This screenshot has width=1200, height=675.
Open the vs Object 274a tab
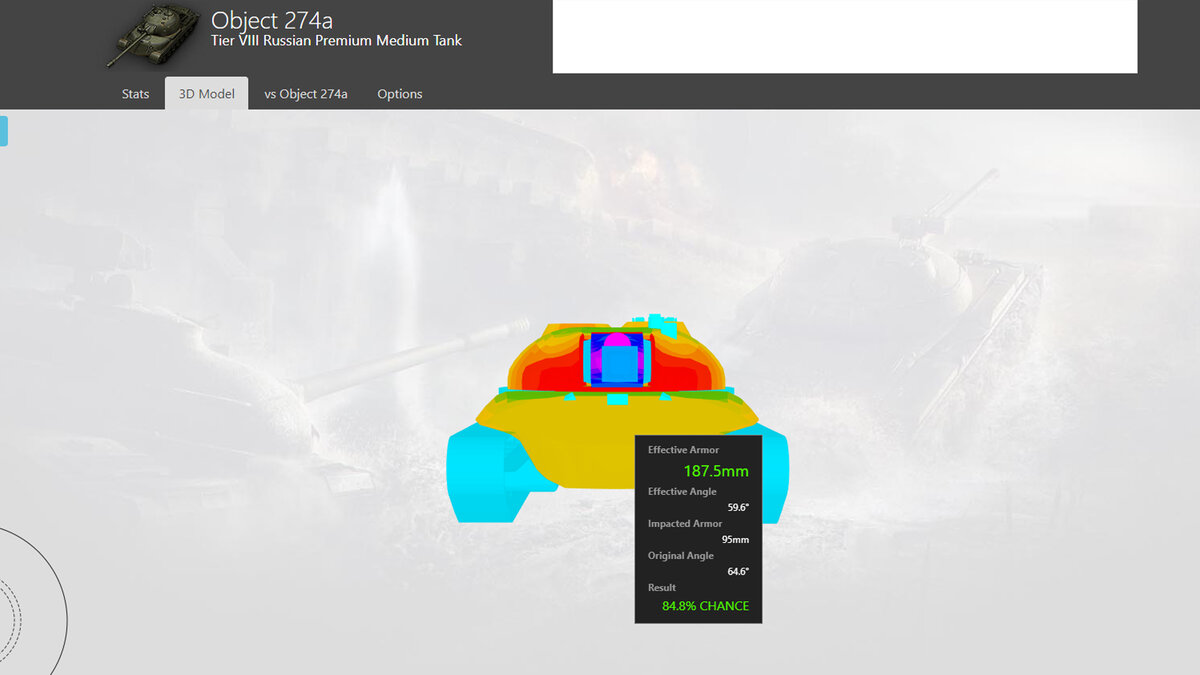[306, 94]
